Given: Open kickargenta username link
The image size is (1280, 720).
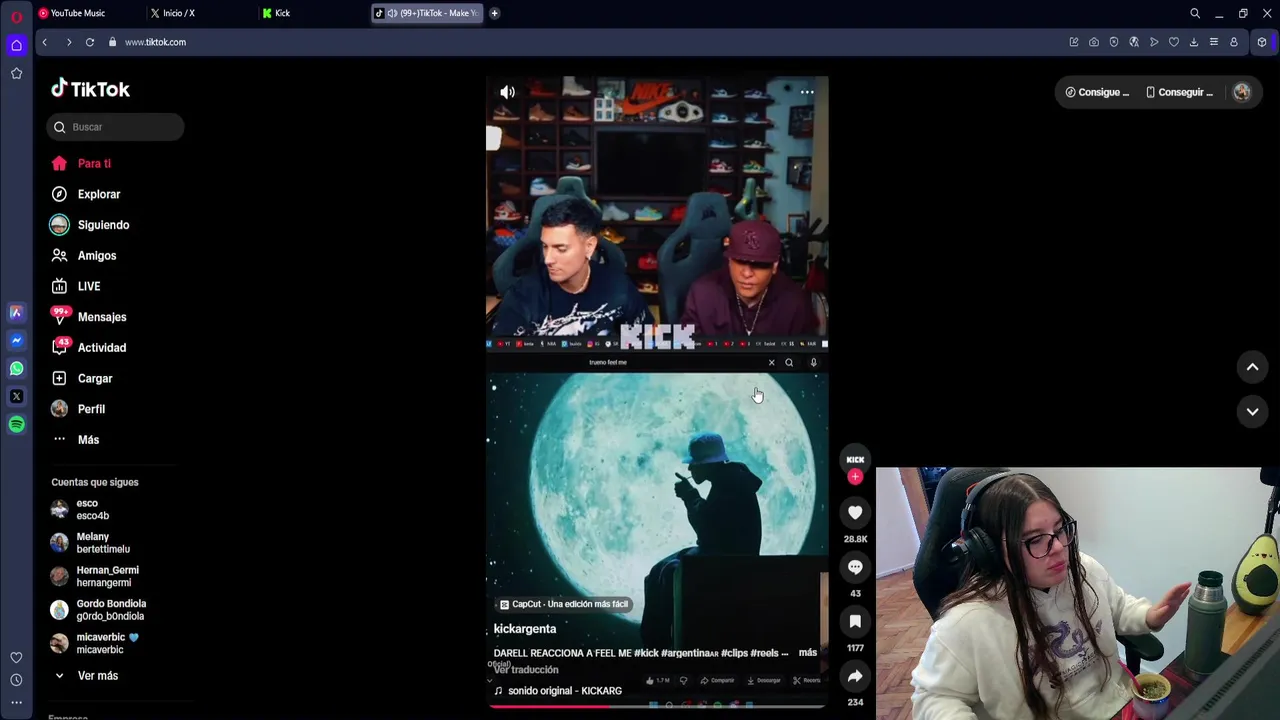Looking at the screenshot, I should (525, 629).
